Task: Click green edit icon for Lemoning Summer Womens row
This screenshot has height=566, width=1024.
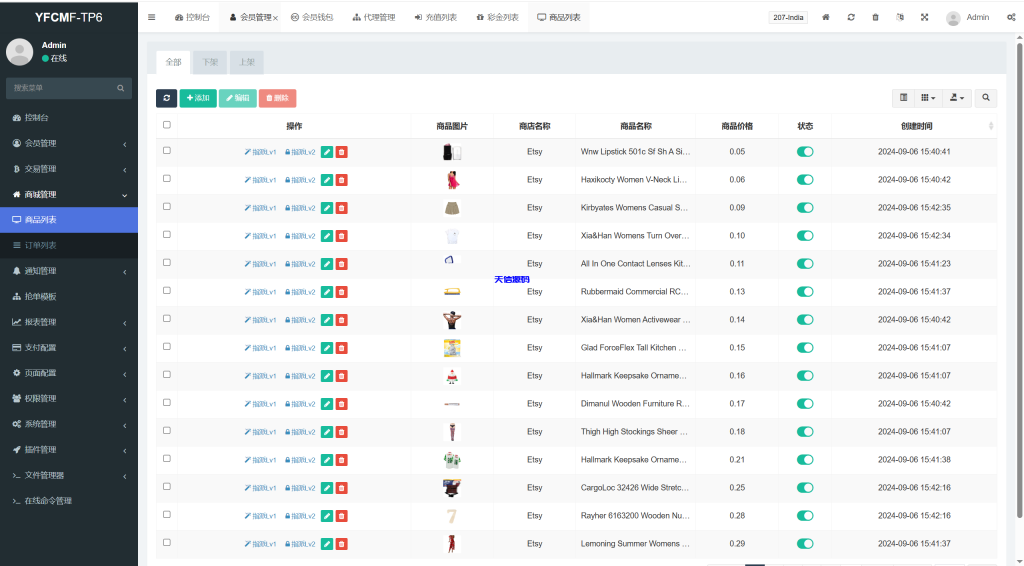Action: pyautogui.click(x=327, y=544)
